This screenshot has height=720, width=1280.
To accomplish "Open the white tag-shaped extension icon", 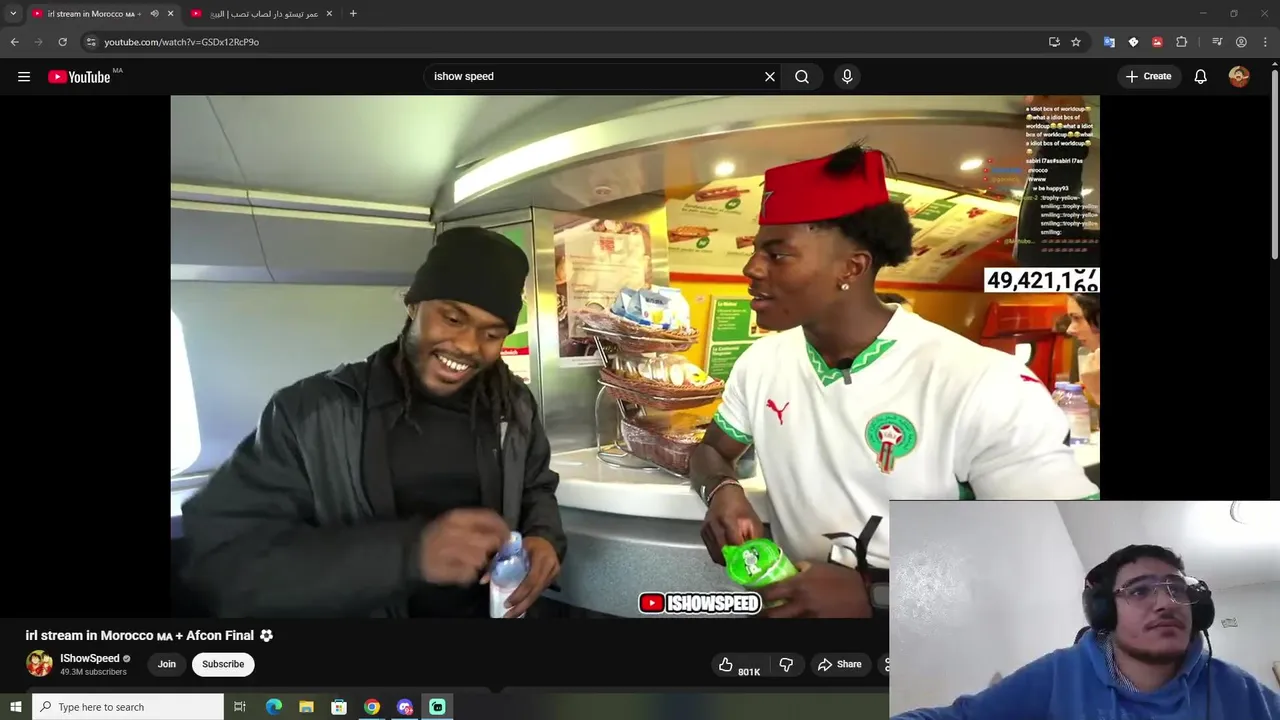I will (1133, 42).
